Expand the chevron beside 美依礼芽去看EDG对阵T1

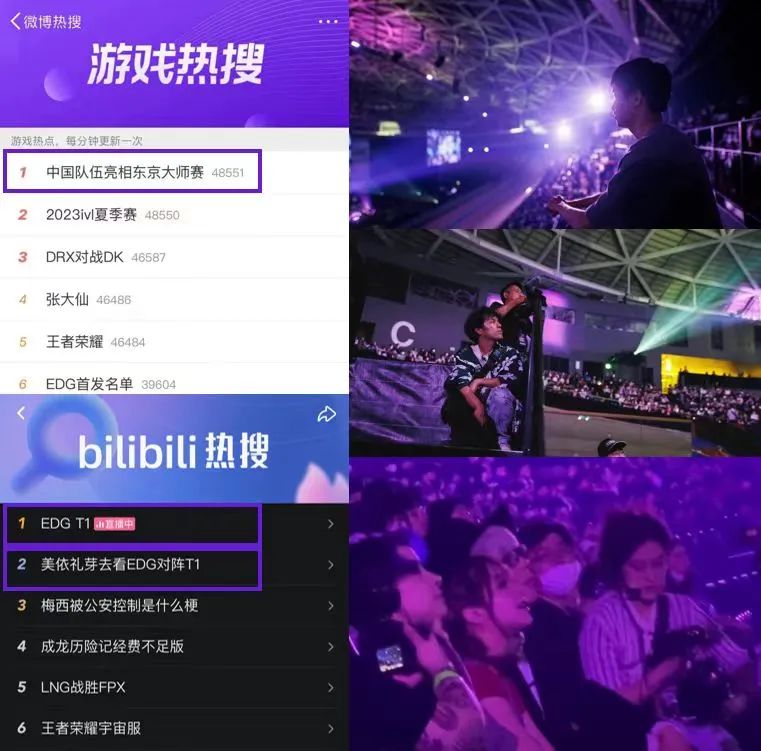(x=331, y=565)
